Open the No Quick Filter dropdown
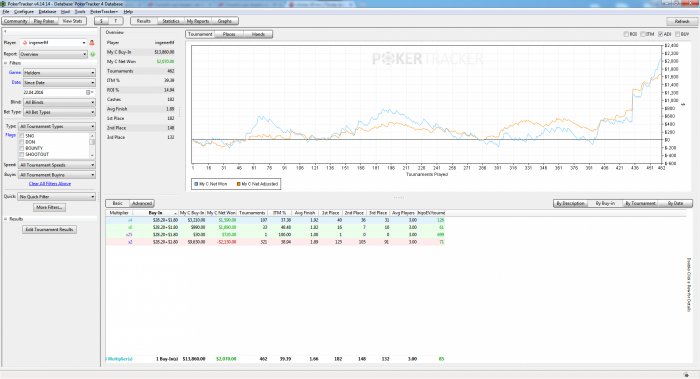Image resolution: width=700 pixels, height=379 pixels. (57, 196)
